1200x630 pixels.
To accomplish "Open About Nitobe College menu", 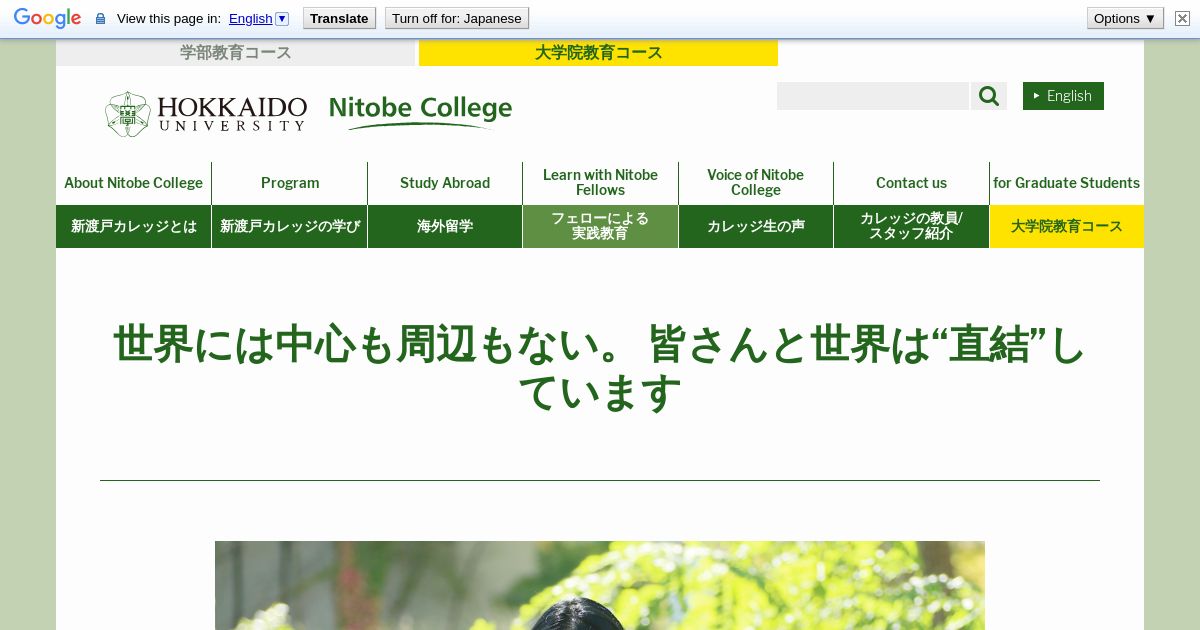I will (133, 183).
